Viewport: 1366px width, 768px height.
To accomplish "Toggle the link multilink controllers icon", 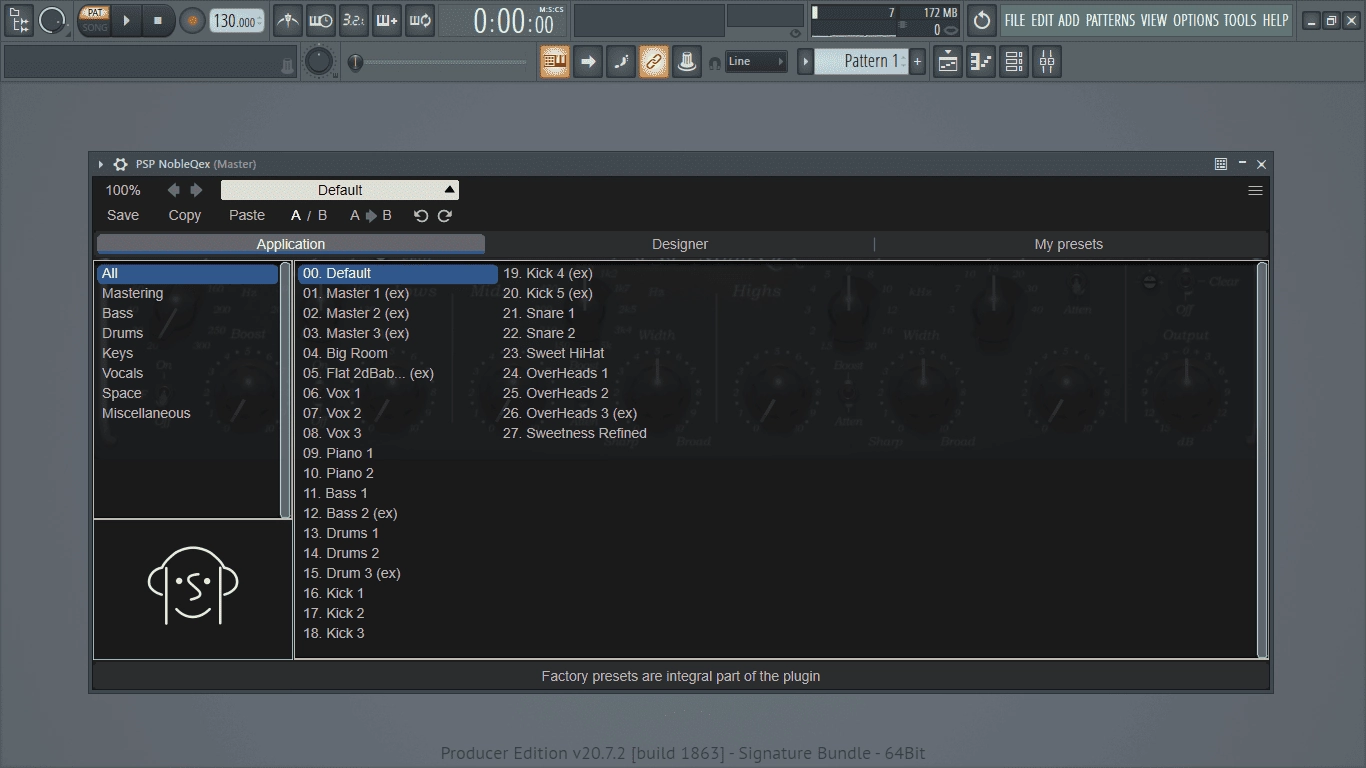I will 654,62.
